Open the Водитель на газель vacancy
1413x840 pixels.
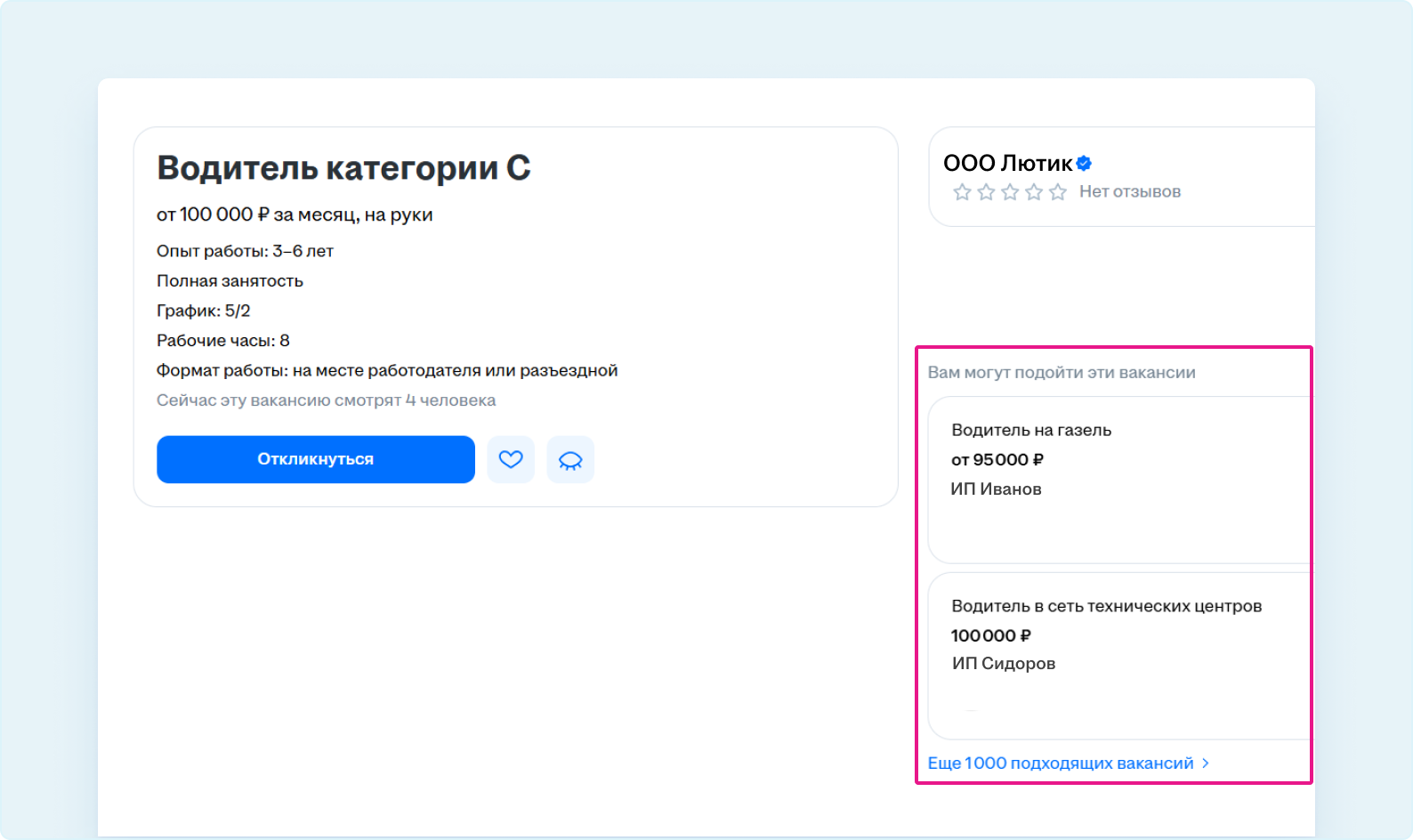[1031, 430]
